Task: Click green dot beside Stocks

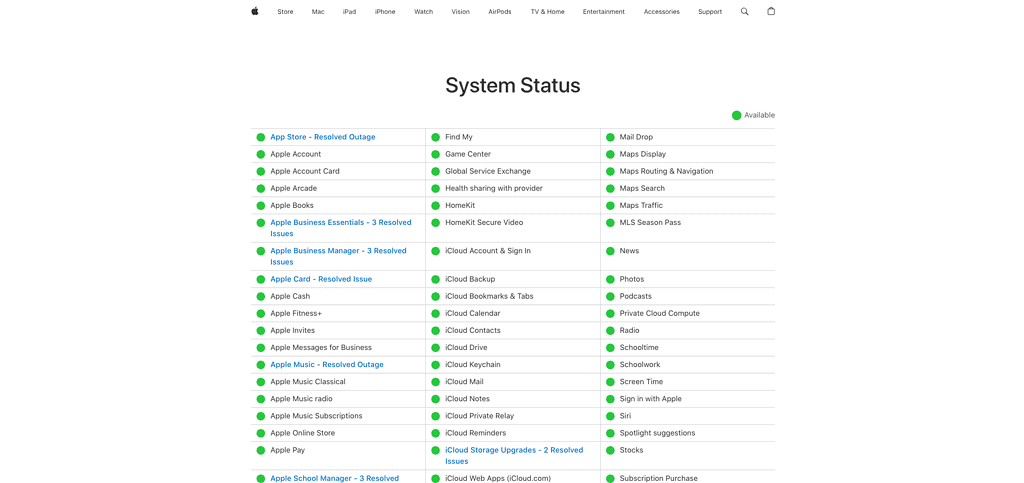Action: 610,450
